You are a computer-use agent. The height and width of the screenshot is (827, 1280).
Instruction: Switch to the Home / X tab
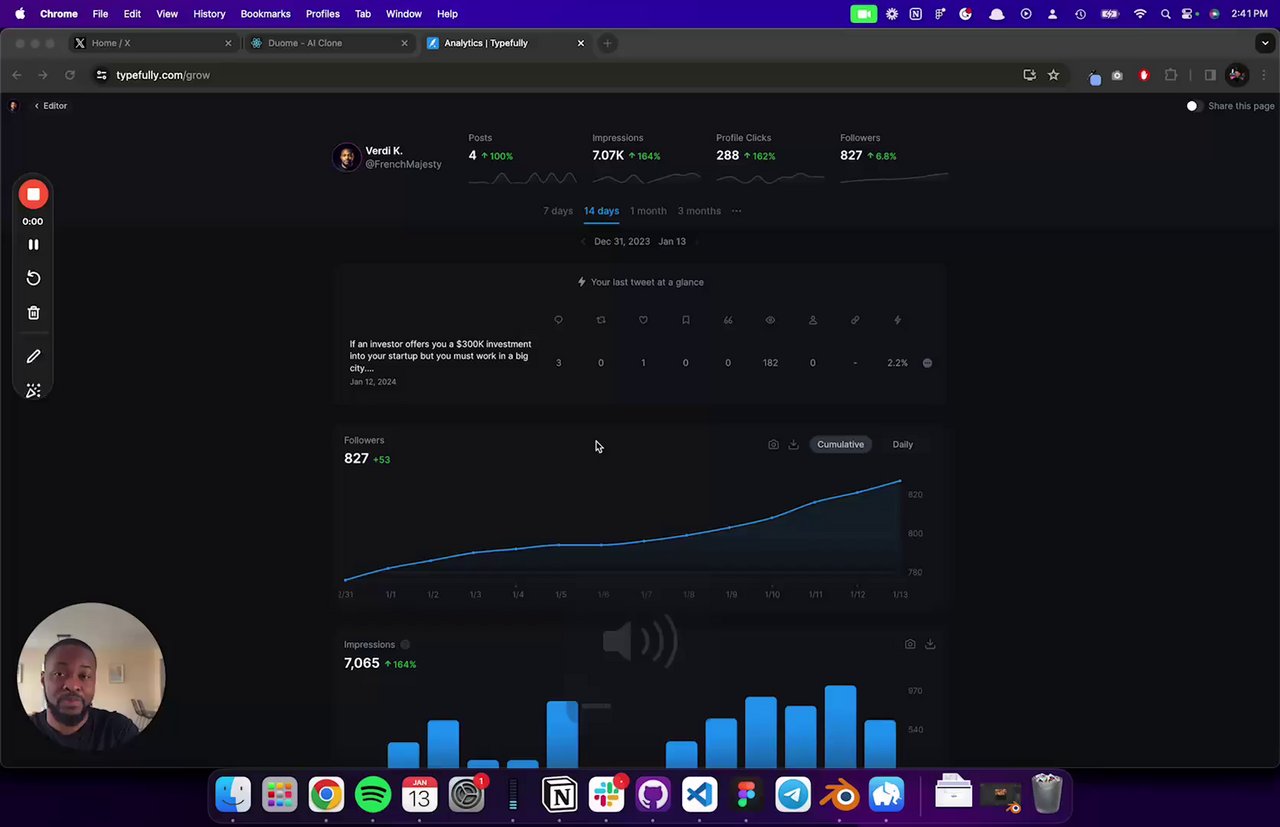tap(153, 43)
